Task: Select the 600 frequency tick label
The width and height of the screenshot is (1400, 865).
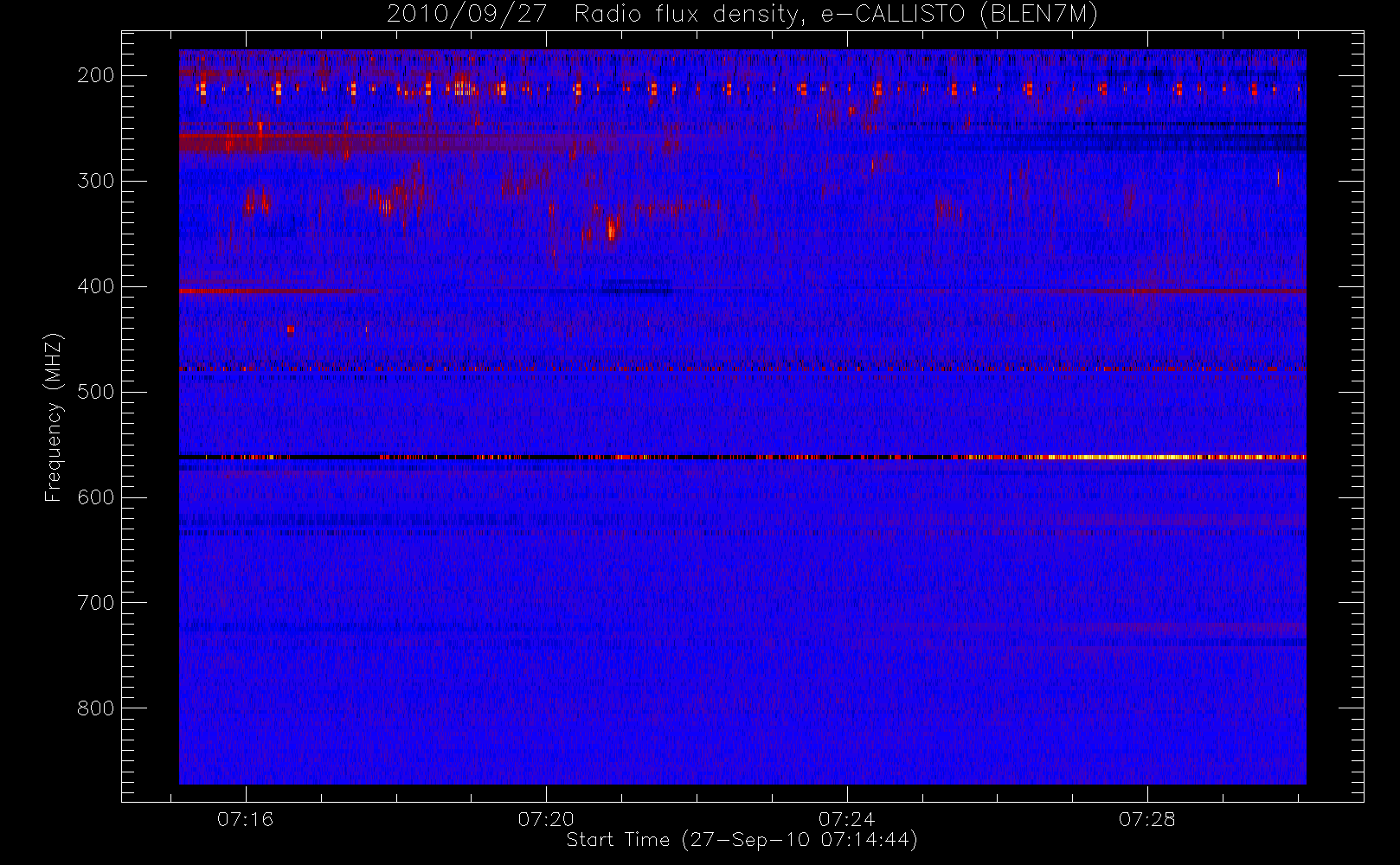Action: [x=95, y=497]
